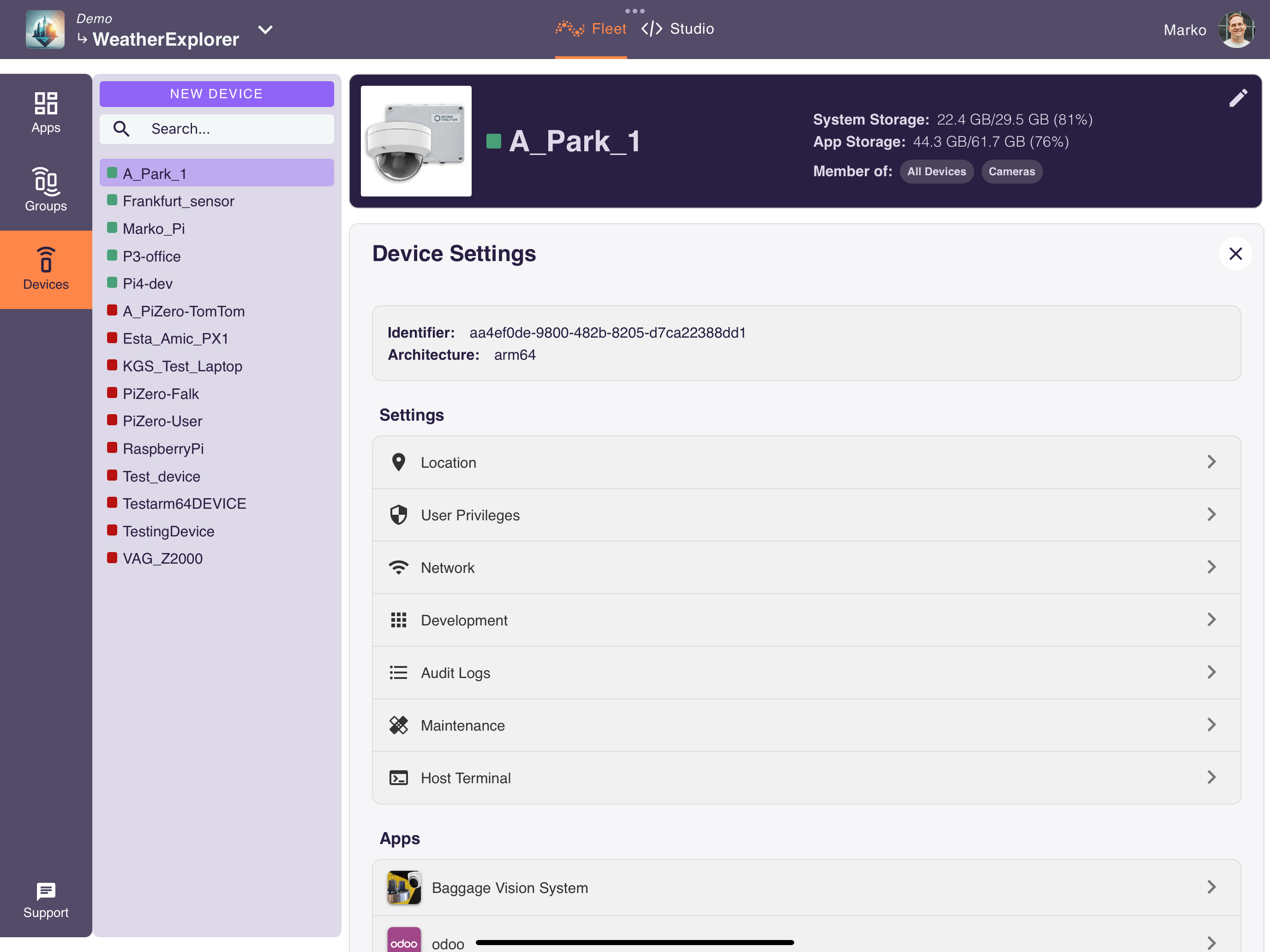Click the NEW DEVICE button

pos(216,94)
